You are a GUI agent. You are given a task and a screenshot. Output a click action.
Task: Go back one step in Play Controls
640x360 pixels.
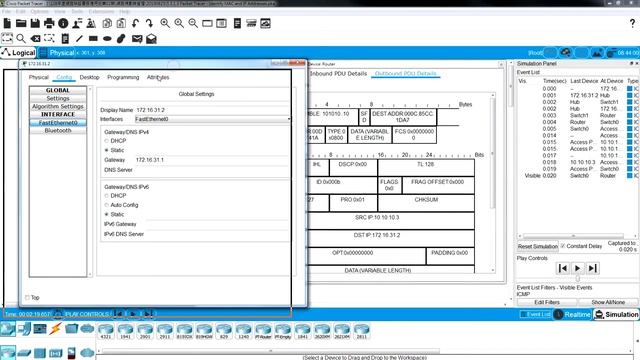click(x=563, y=268)
